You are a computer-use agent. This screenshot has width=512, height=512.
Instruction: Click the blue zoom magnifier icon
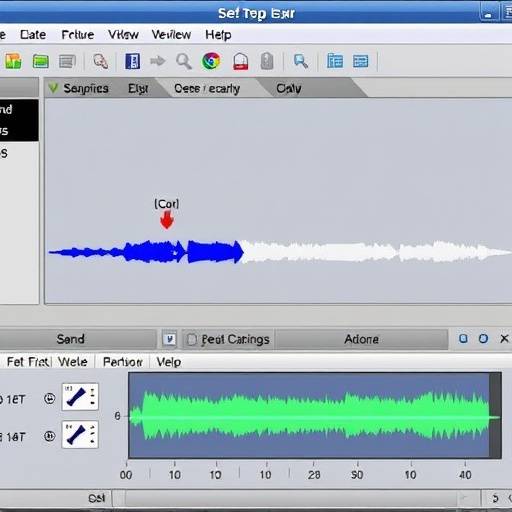click(301, 61)
